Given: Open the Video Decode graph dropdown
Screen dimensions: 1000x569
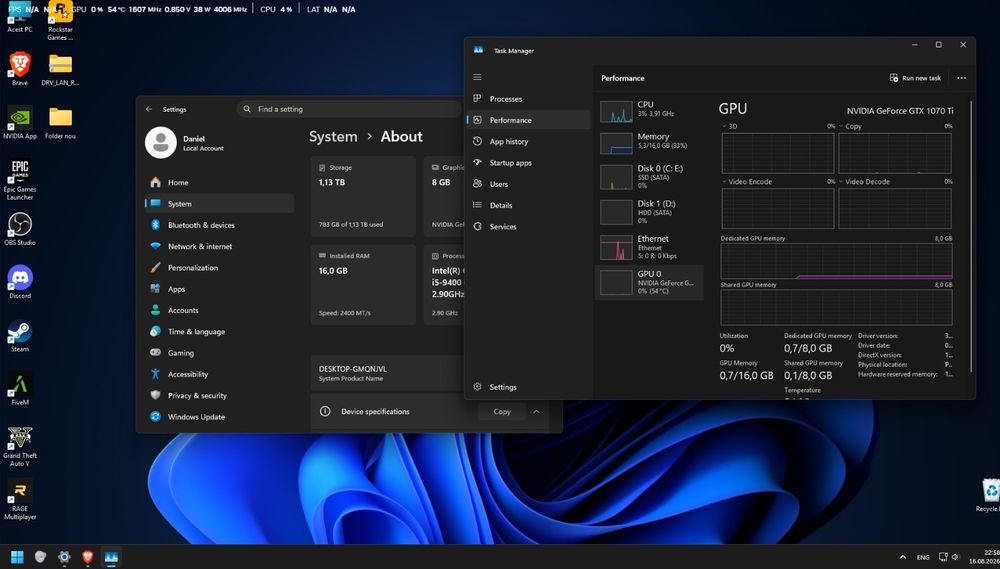Looking at the screenshot, I should click(864, 182).
